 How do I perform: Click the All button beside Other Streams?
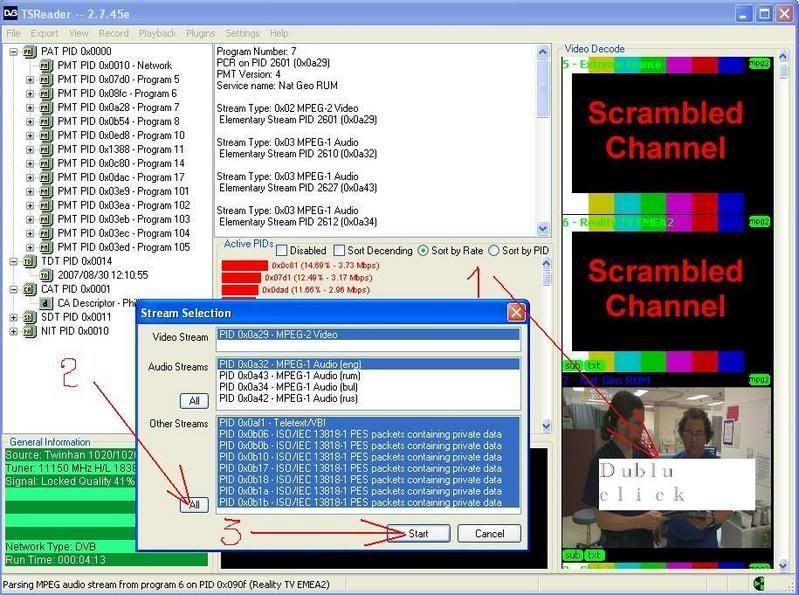click(194, 505)
